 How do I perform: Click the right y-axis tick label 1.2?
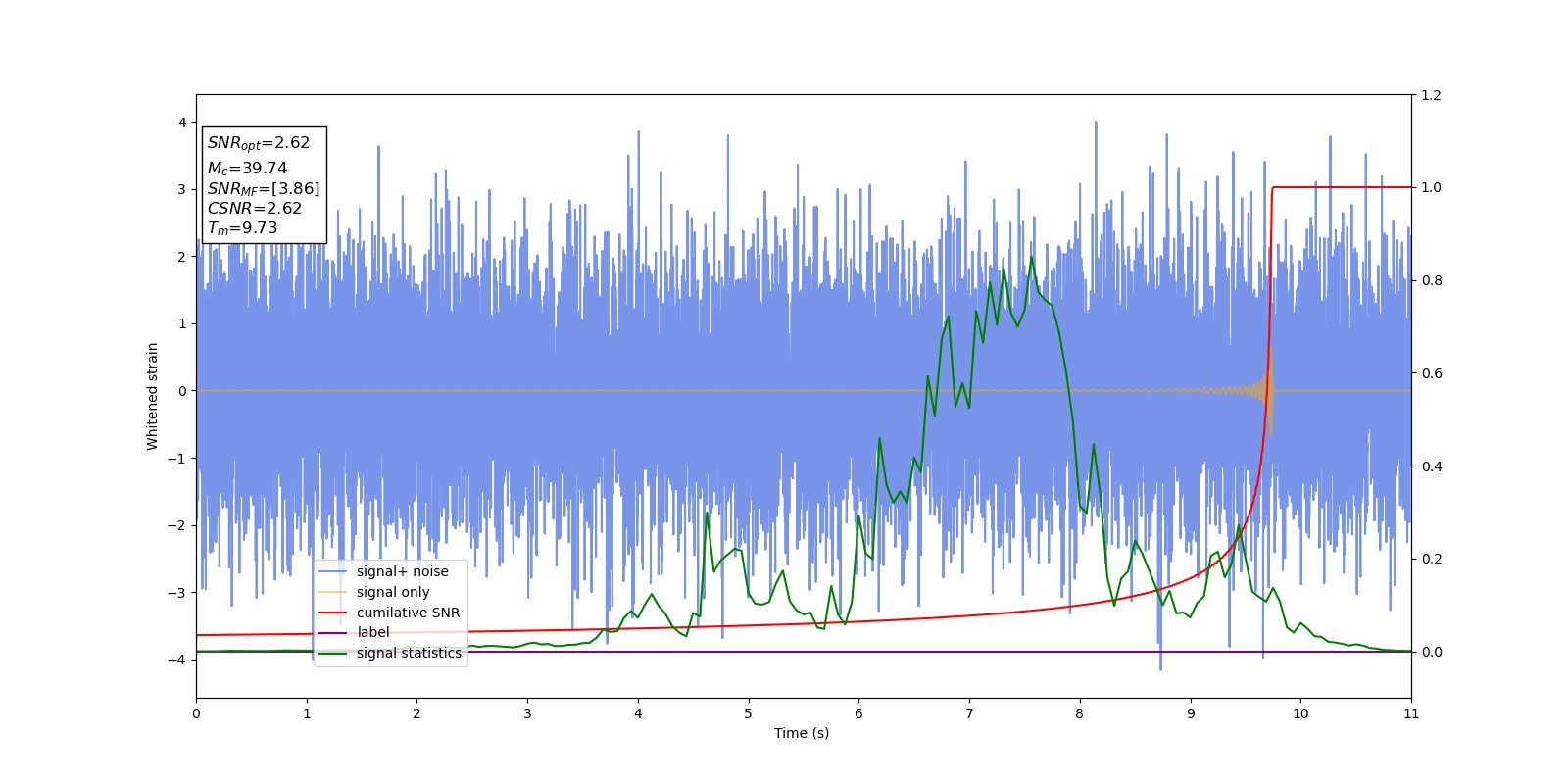(x=1431, y=95)
